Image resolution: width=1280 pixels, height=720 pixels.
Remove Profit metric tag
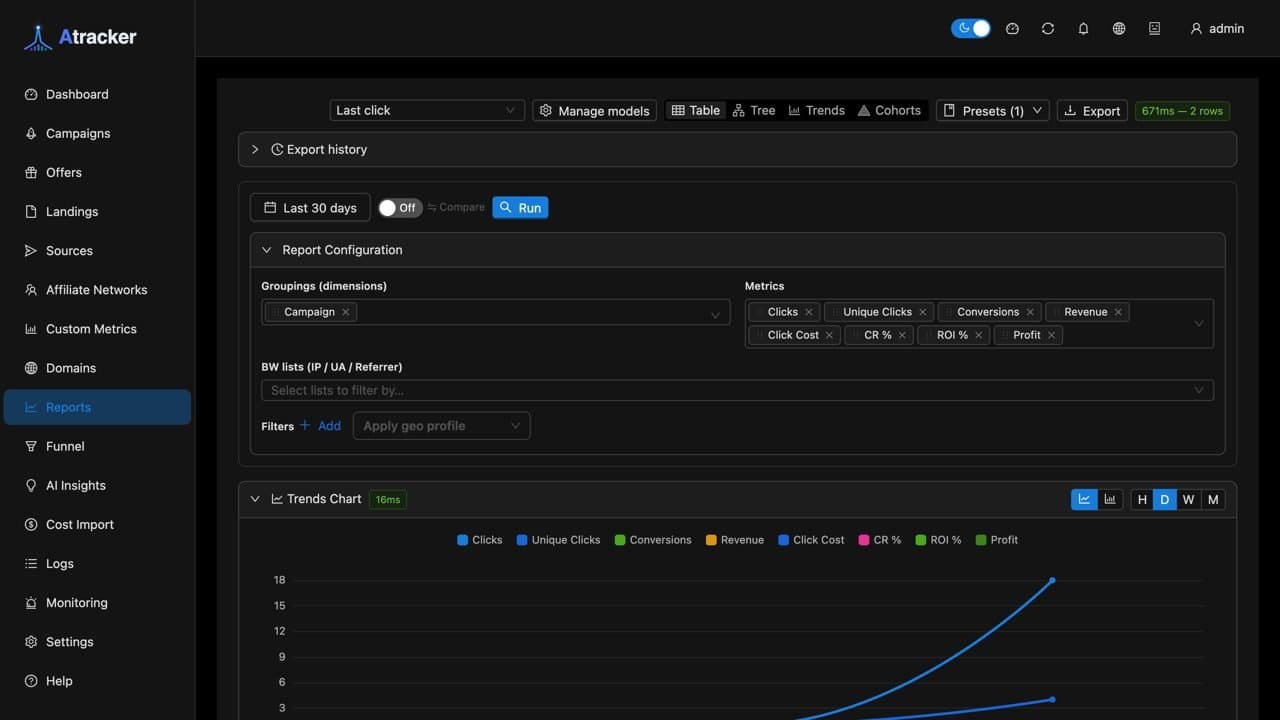[x=1052, y=335]
